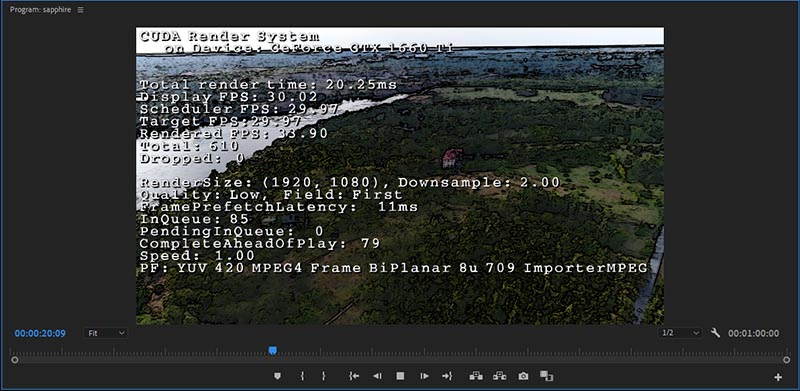Click the blue 00:00:20:09 playhead timecode
The height and width of the screenshot is (391, 800).
[40, 333]
